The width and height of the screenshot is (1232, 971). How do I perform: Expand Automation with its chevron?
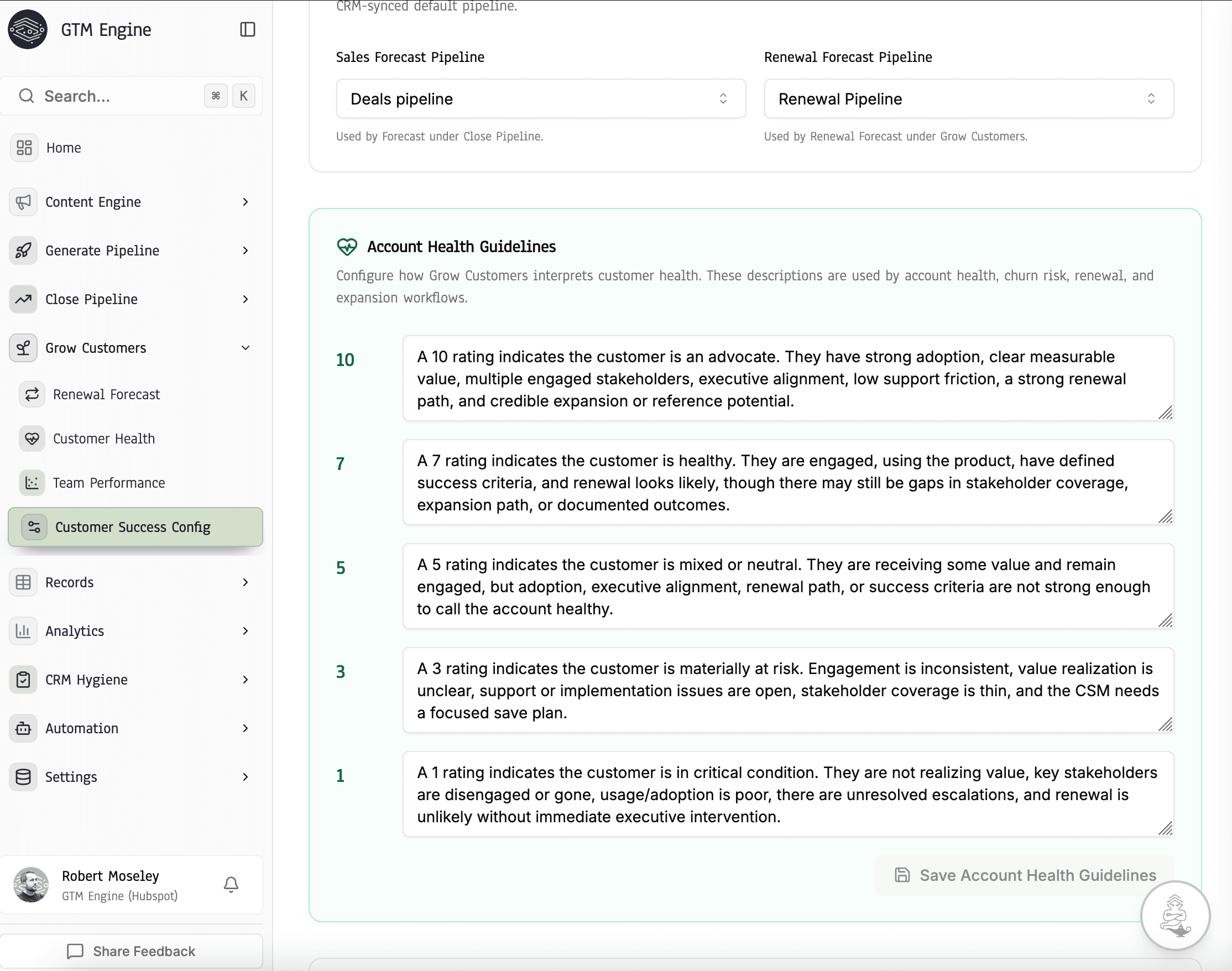click(x=246, y=728)
